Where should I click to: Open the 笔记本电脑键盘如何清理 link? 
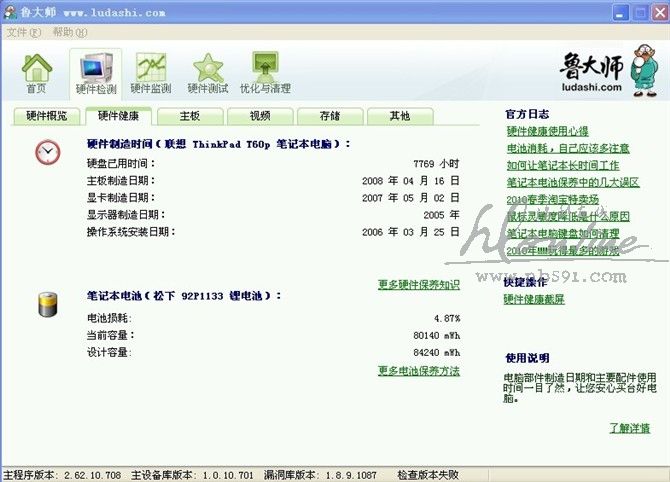pyautogui.click(x=563, y=234)
